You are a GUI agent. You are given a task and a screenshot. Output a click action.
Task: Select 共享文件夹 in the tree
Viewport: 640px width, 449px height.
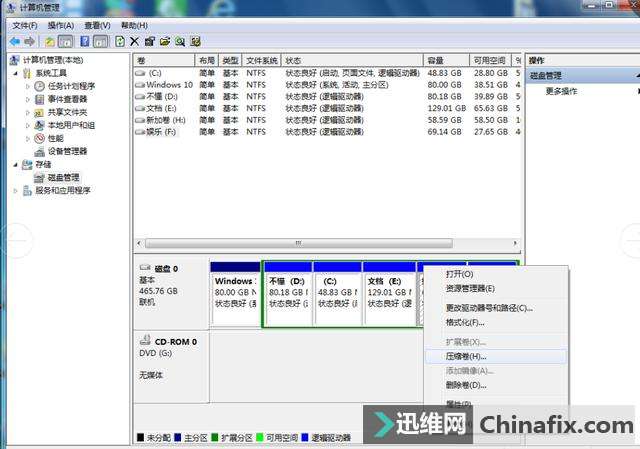(x=67, y=112)
